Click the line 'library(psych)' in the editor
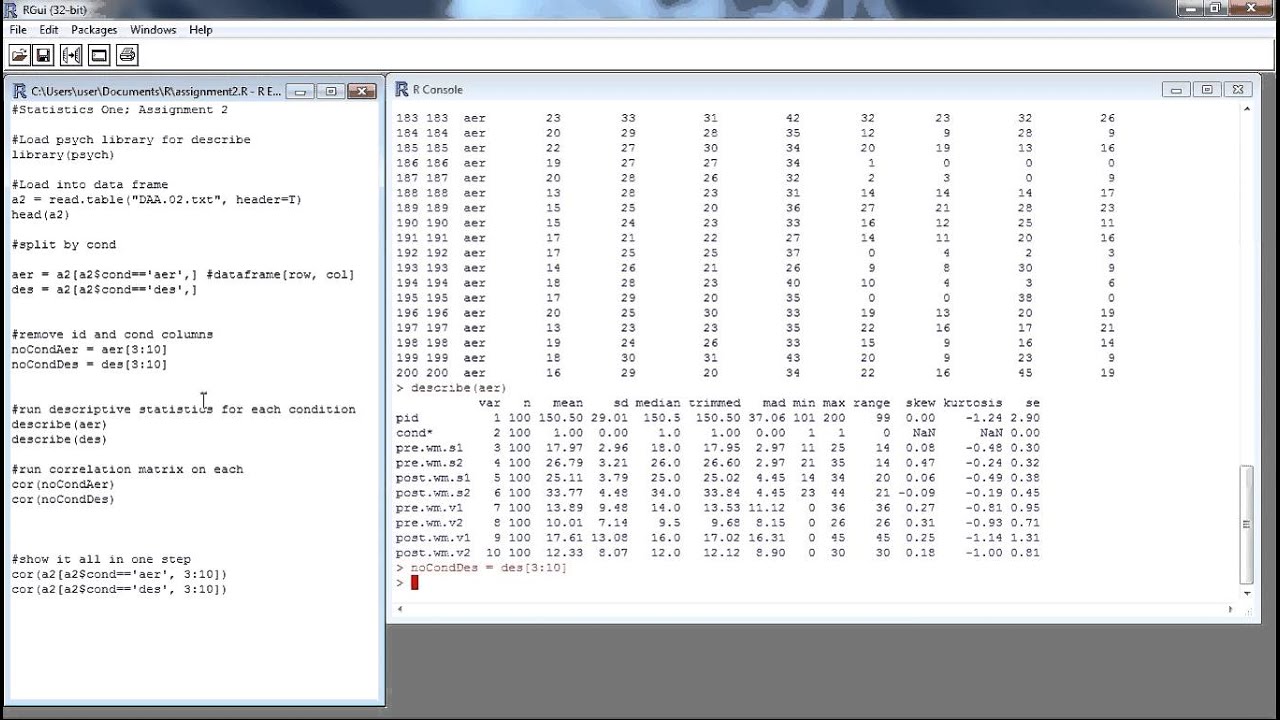The width and height of the screenshot is (1280, 720). click(63, 155)
